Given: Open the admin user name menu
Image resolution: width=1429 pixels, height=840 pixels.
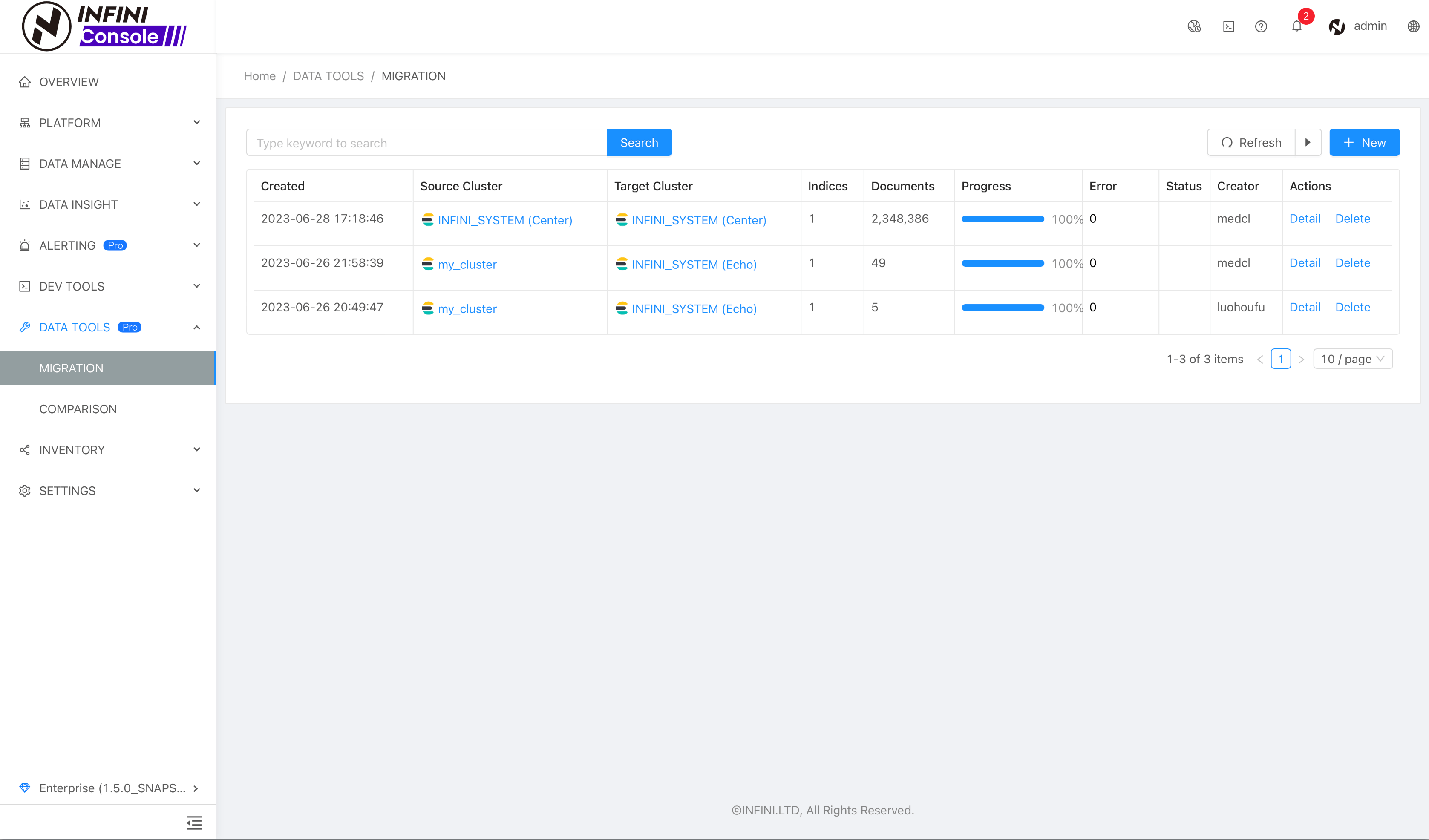Looking at the screenshot, I should [1370, 26].
